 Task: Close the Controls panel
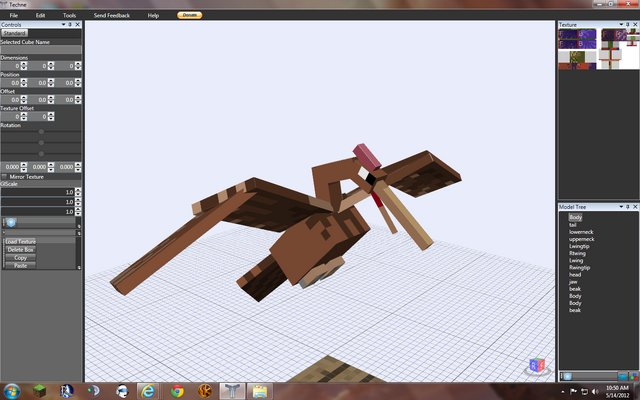click(78, 24)
